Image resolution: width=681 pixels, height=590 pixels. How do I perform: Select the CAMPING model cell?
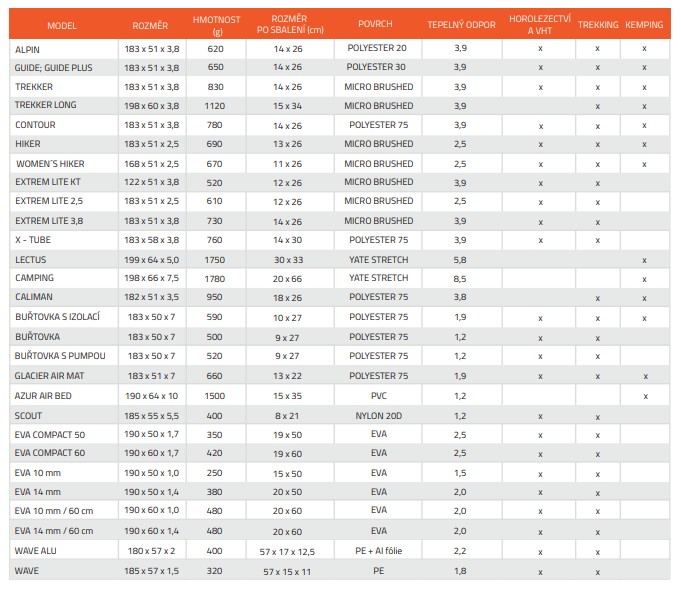coord(34,278)
